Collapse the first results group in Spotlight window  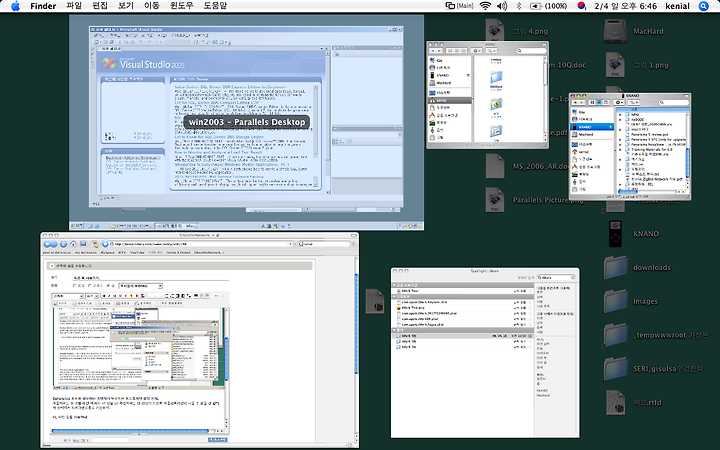[x=394, y=285]
